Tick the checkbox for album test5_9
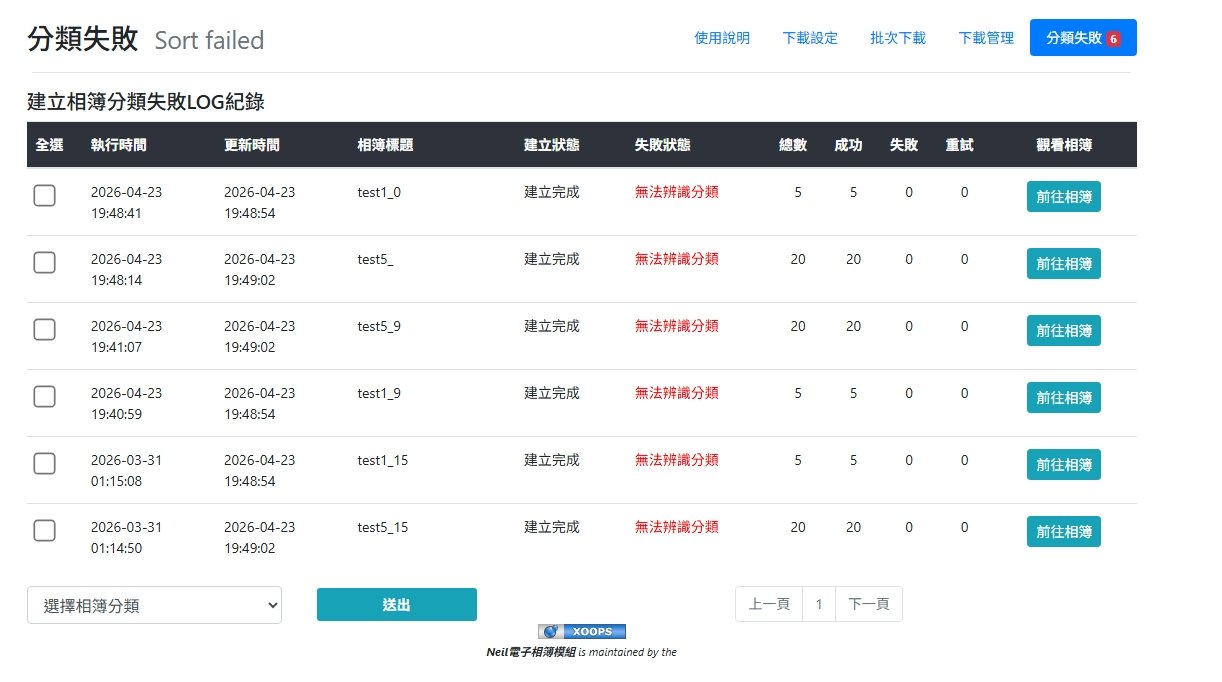The height and width of the screenshot is (682, 1222). click(44, 329)
